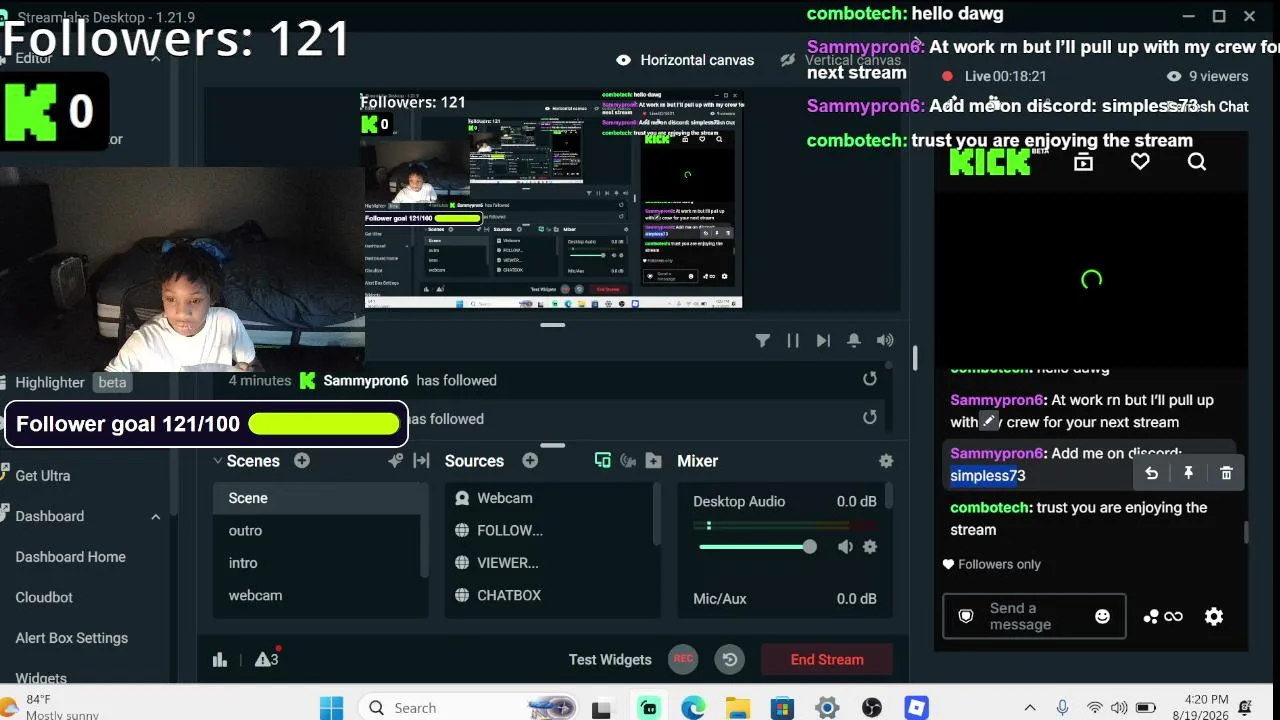Image resolution: width=1280 pixels, height=720 pixels.
Task: Click the pencil edit icon in chat
Action: [988, 421]
